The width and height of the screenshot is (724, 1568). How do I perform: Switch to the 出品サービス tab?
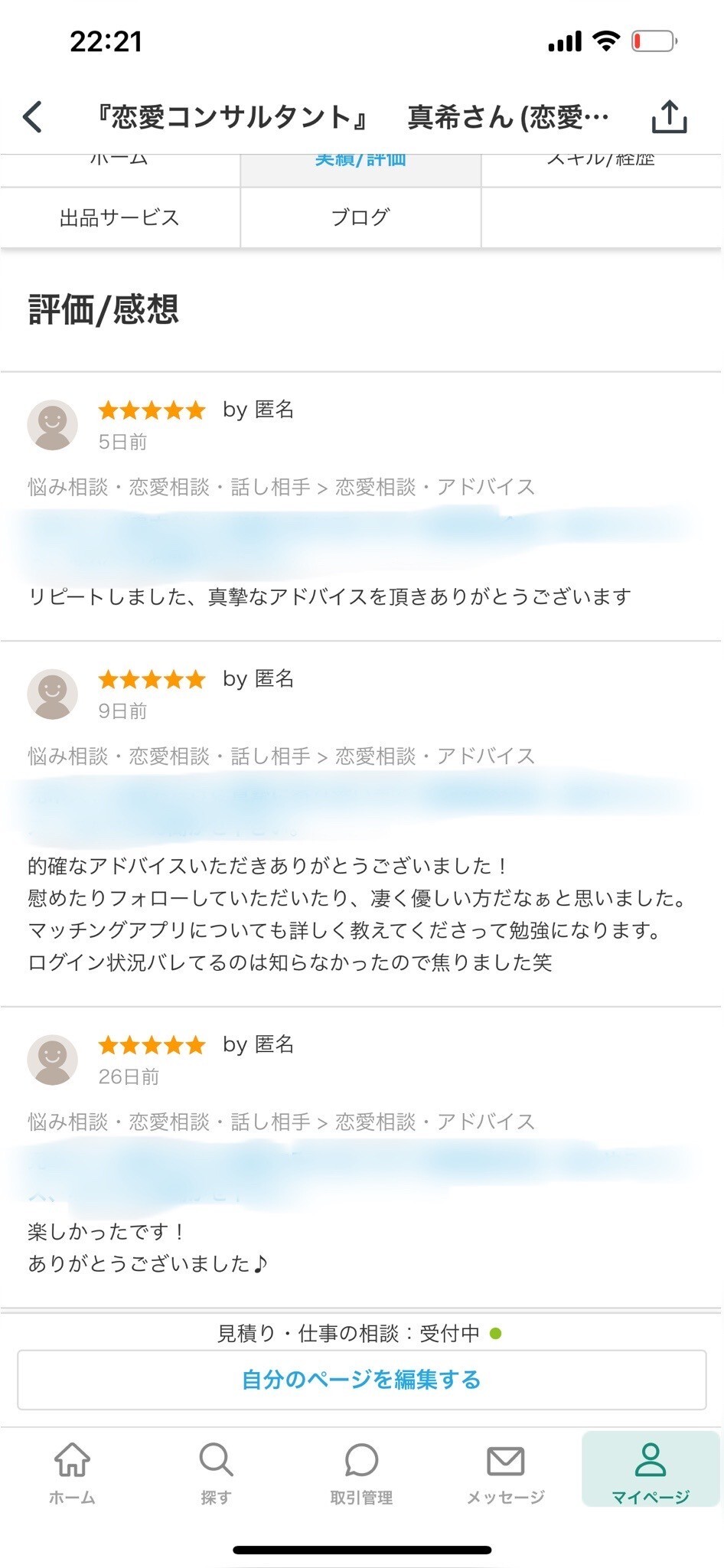(120, 217)
